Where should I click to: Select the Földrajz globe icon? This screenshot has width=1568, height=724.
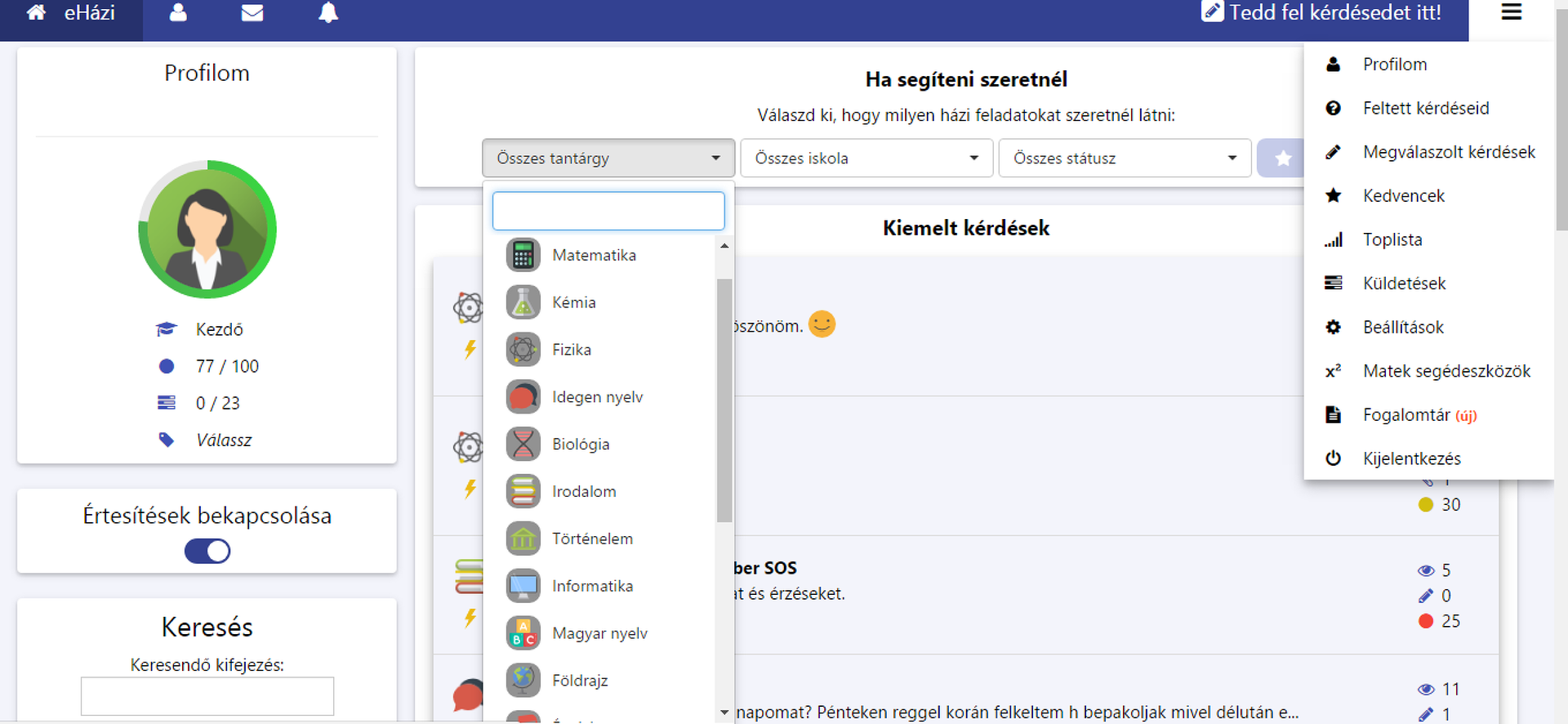coord(523,681)
